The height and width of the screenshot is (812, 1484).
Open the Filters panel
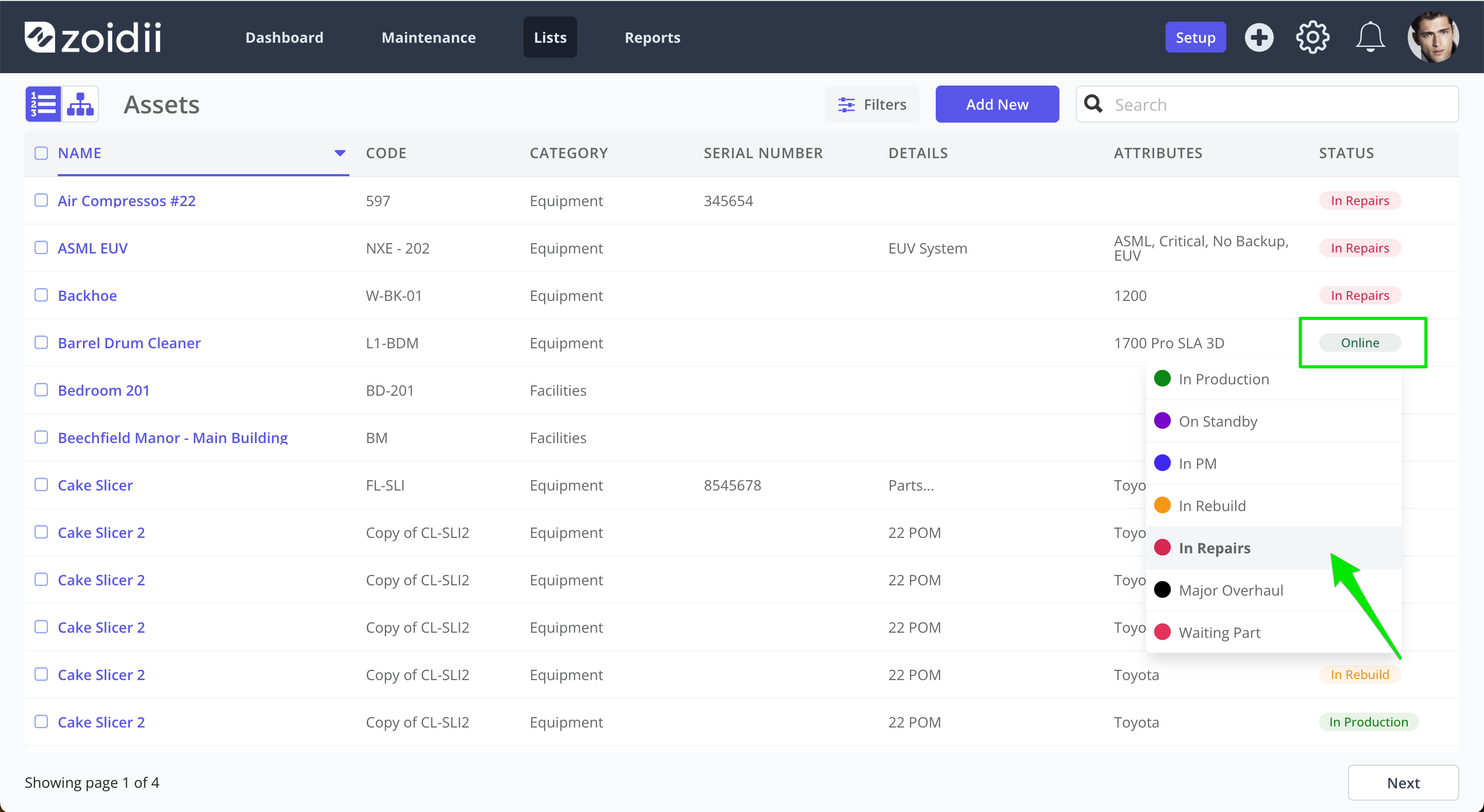coord(872,104)
